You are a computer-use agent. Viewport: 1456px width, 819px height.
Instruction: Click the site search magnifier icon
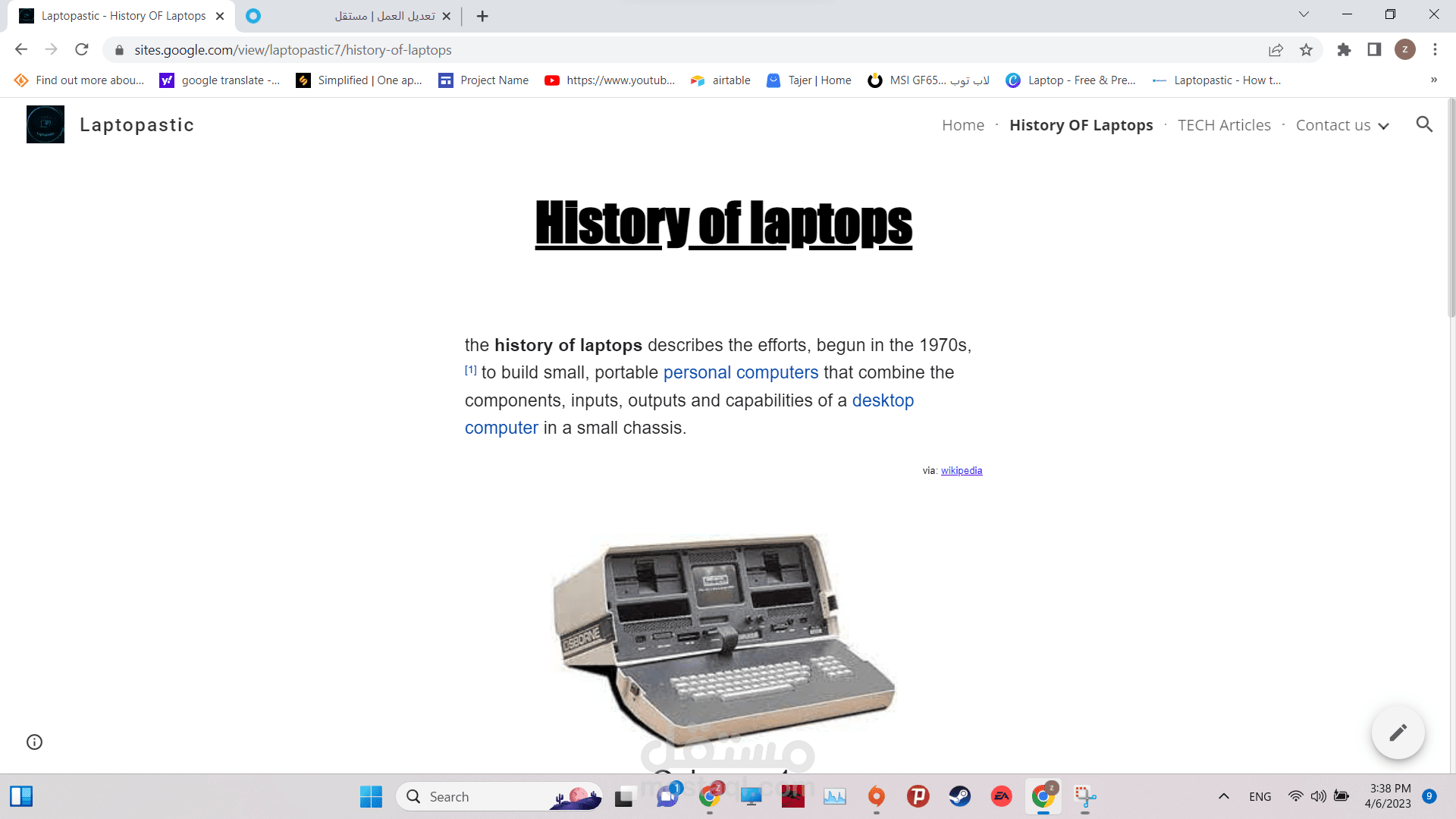pos(1424,124)
